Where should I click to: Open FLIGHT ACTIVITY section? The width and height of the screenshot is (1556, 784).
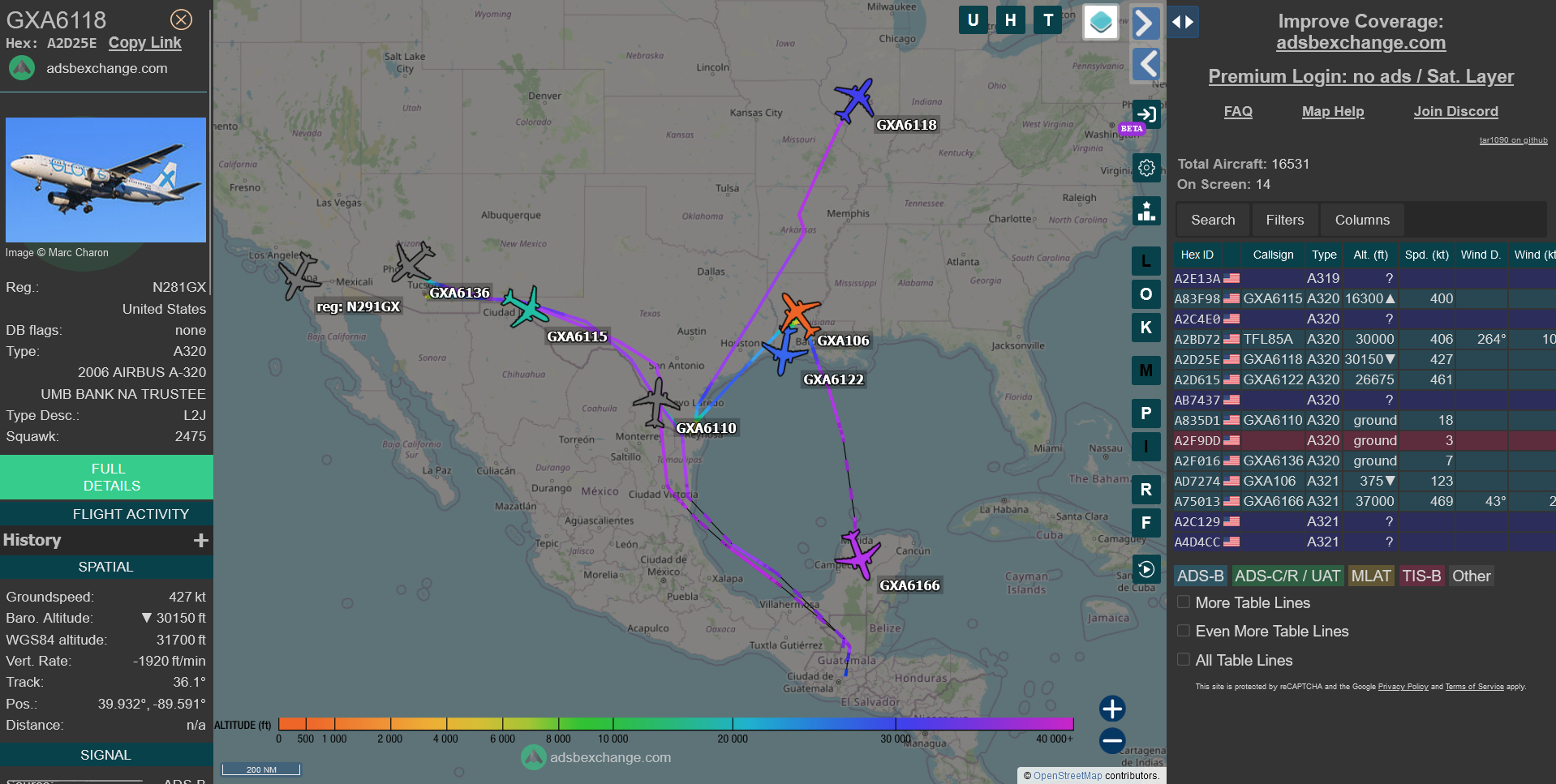click(x=106, y=514)
